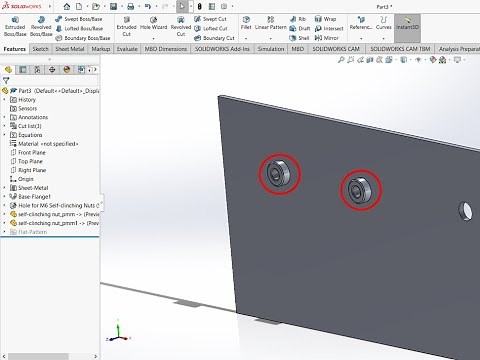480x360 pixels.
Task: Switch to the Evaluate tab
Action: pos(127,49)
